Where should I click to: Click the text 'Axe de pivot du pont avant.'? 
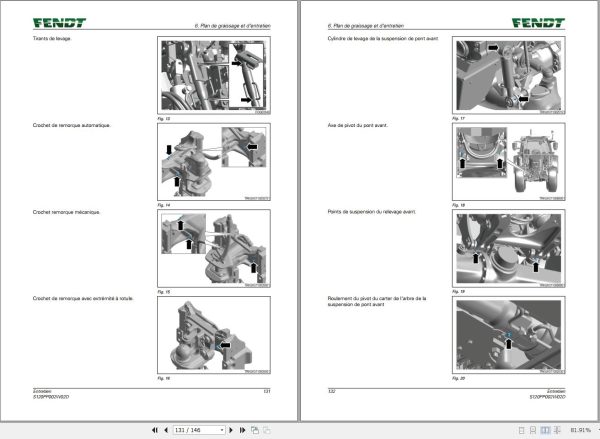pos(357,125)
